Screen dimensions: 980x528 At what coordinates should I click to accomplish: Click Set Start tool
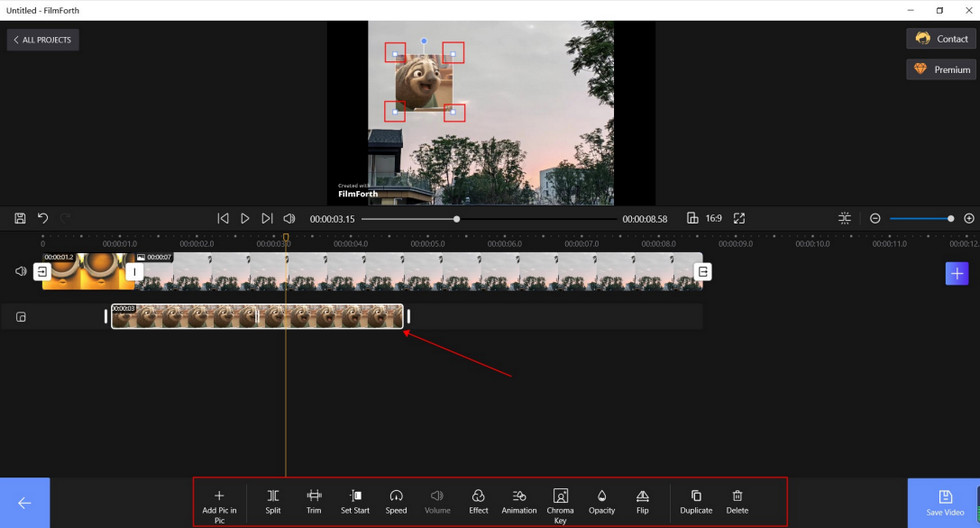point(355,502)
